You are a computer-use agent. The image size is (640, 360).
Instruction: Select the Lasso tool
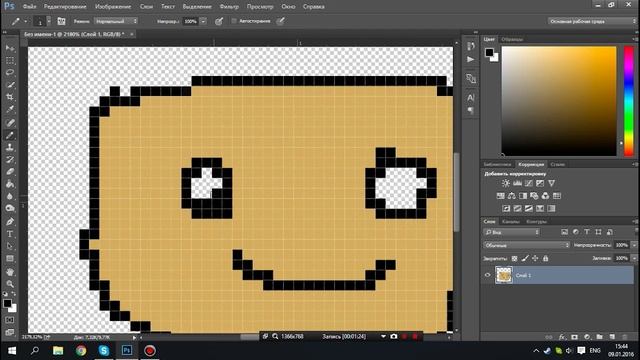tap(10, 73)
